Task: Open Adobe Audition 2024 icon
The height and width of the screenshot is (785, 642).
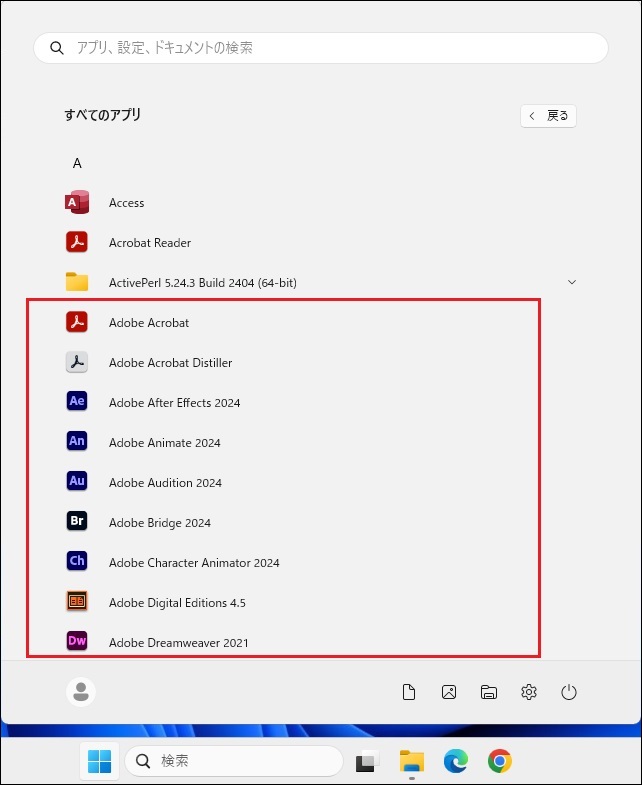Action: tap(77, 482)
